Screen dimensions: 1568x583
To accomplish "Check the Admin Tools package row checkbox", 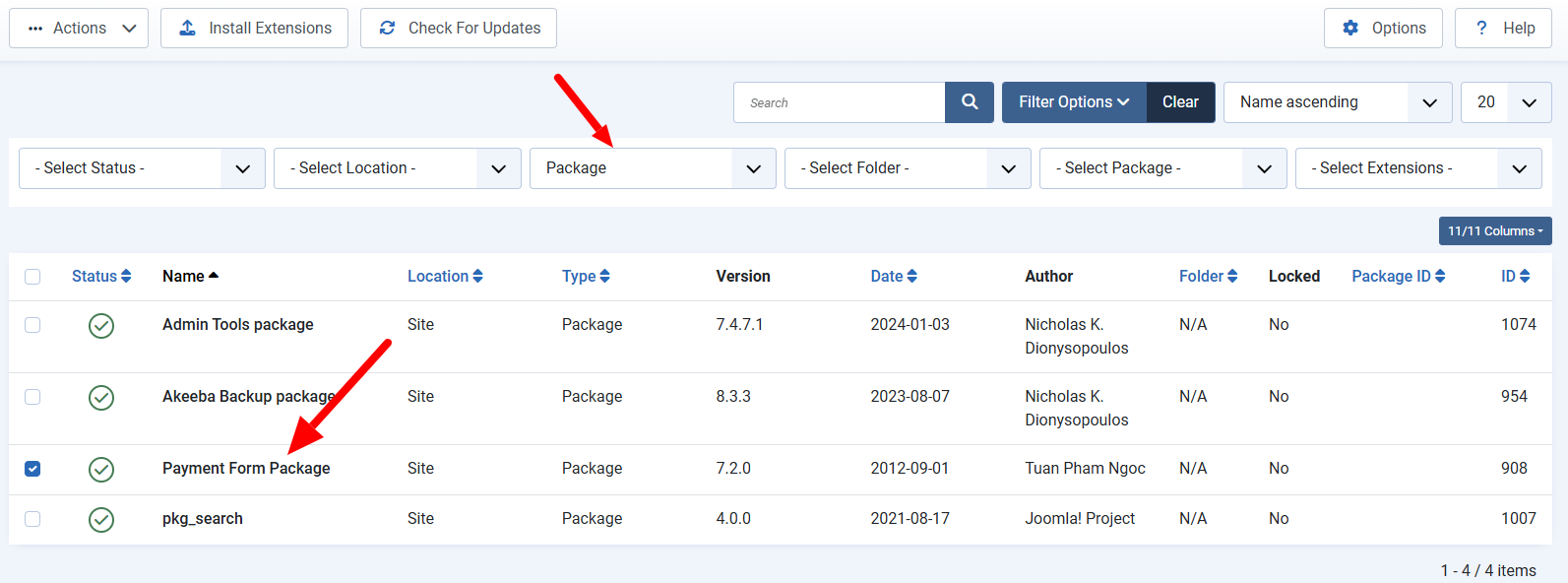I will (32, 325).
